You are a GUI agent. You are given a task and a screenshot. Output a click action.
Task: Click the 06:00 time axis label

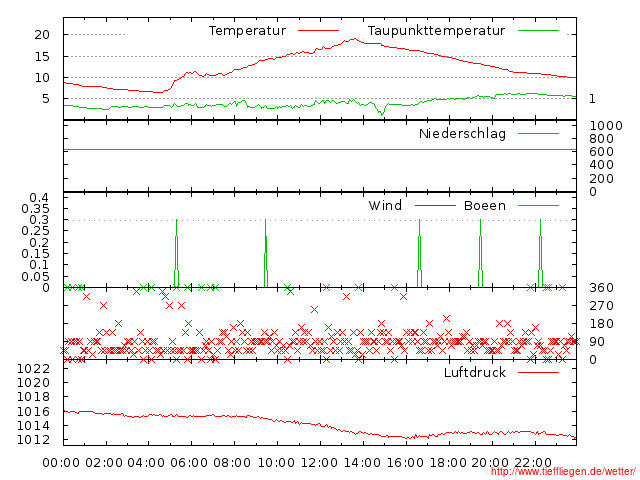189,463
